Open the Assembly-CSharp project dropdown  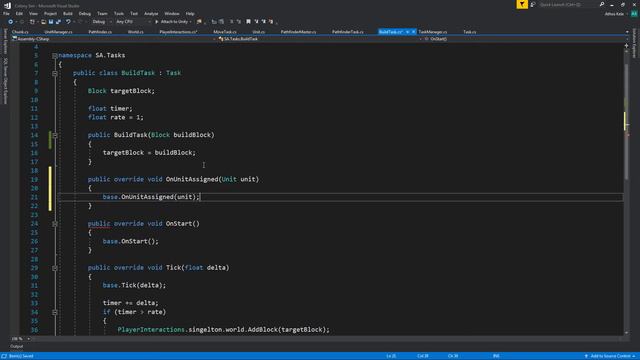tap(113, 39)
